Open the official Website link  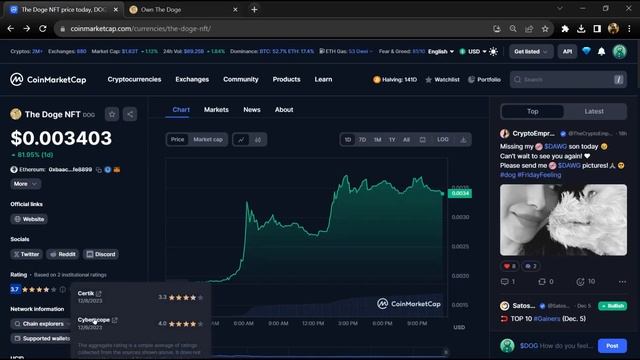coord(29,219)
